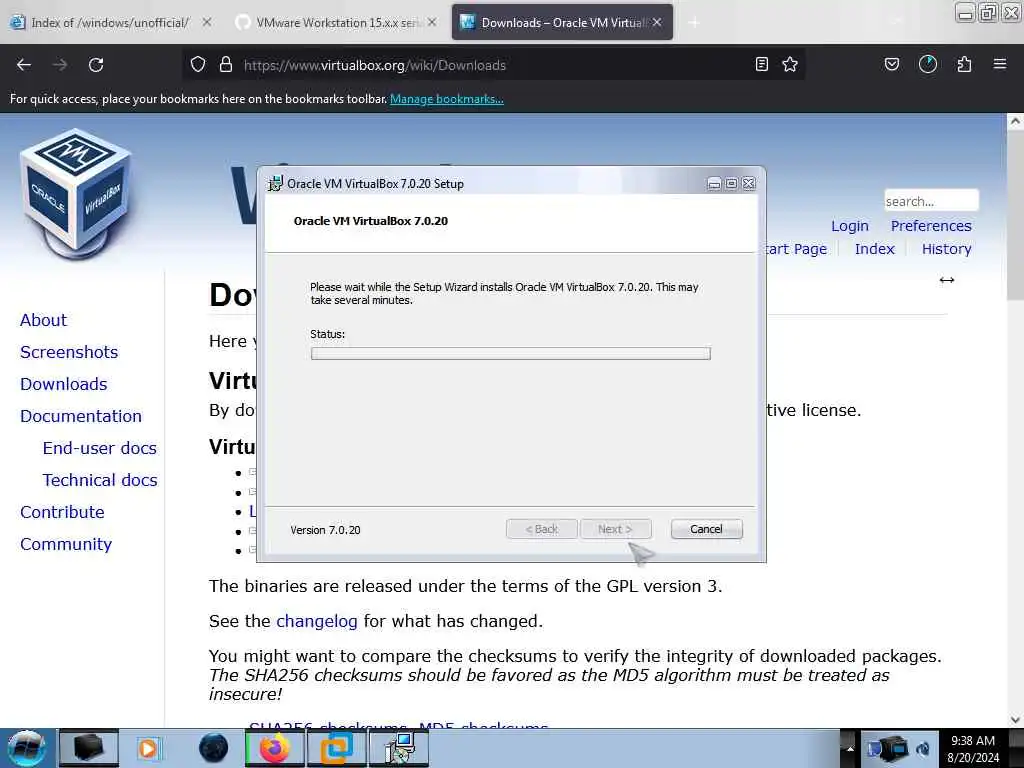Image resolution: width=1024 pixels, height=768 pixels.
Task: Open the Preferences link
Action: [x=931, y=226]
